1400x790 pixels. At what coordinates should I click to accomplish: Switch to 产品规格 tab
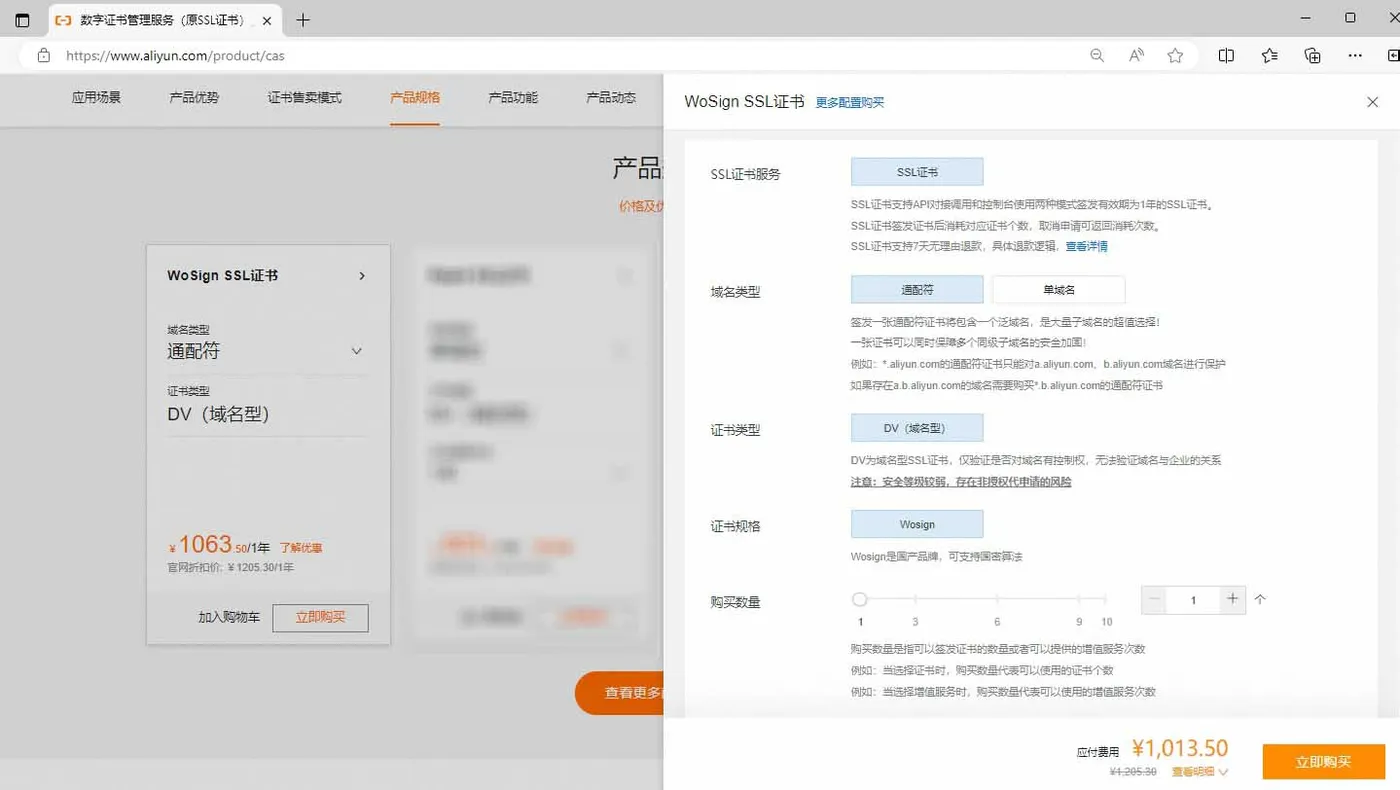tap(415, 97)
